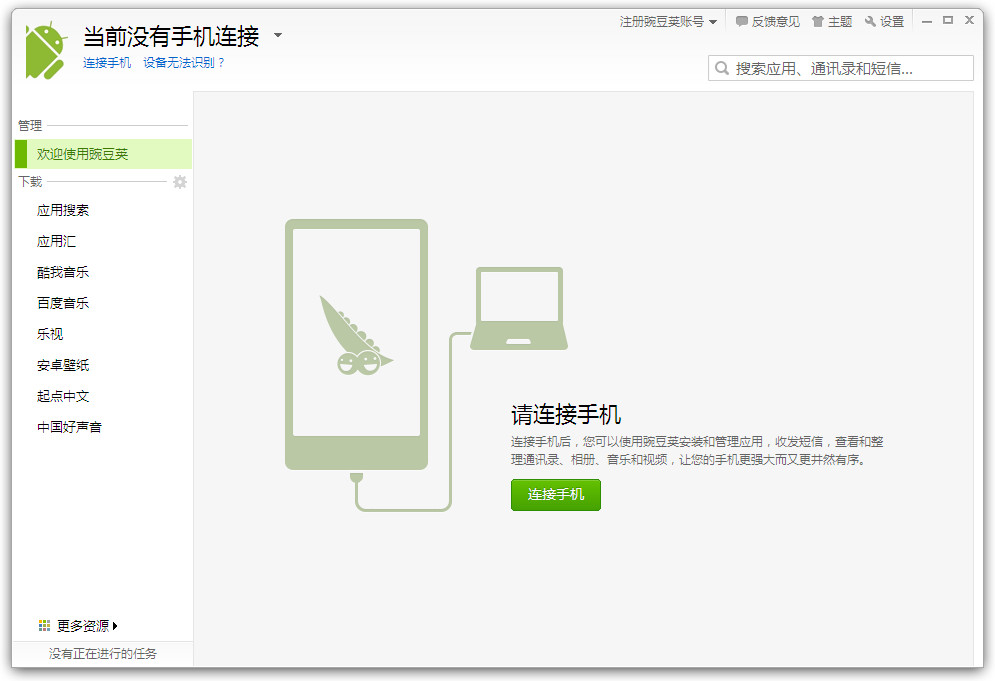The width and height of the screenshot is (995, 681).
Task: Click the 连接手机 link under title
Action: [107, 63]
